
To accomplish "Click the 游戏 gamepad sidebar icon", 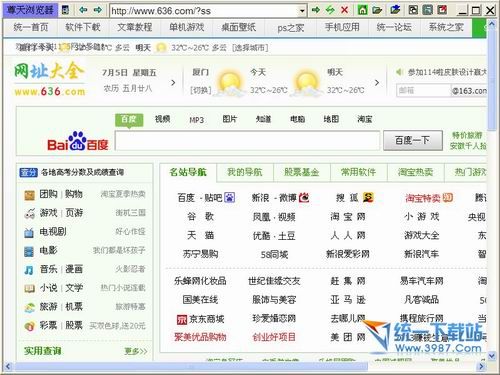I will [29, 213].
